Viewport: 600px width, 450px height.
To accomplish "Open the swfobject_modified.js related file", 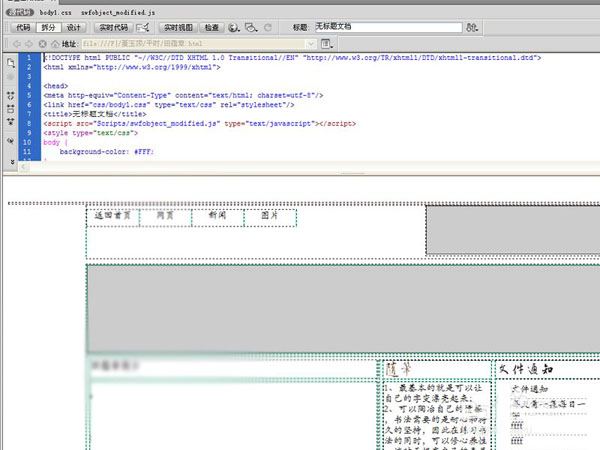I will coord(118,13).
